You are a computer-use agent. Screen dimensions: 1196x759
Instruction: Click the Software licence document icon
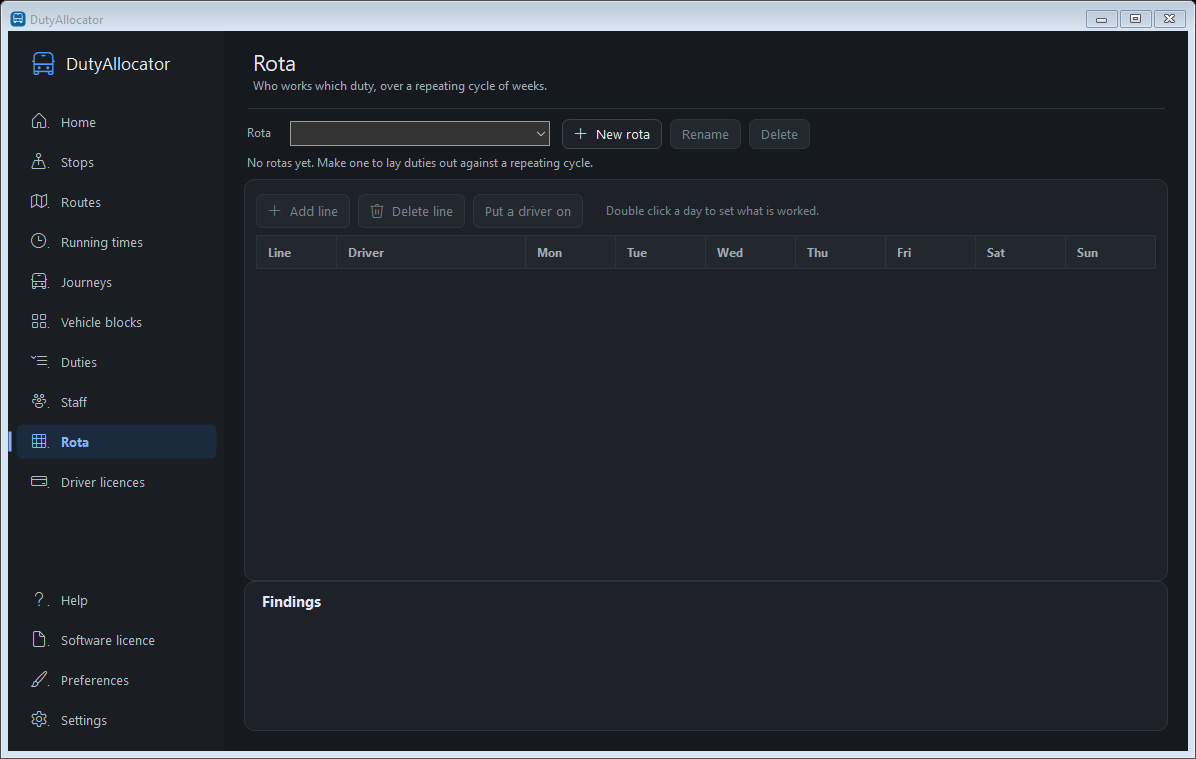coord(40,639)
